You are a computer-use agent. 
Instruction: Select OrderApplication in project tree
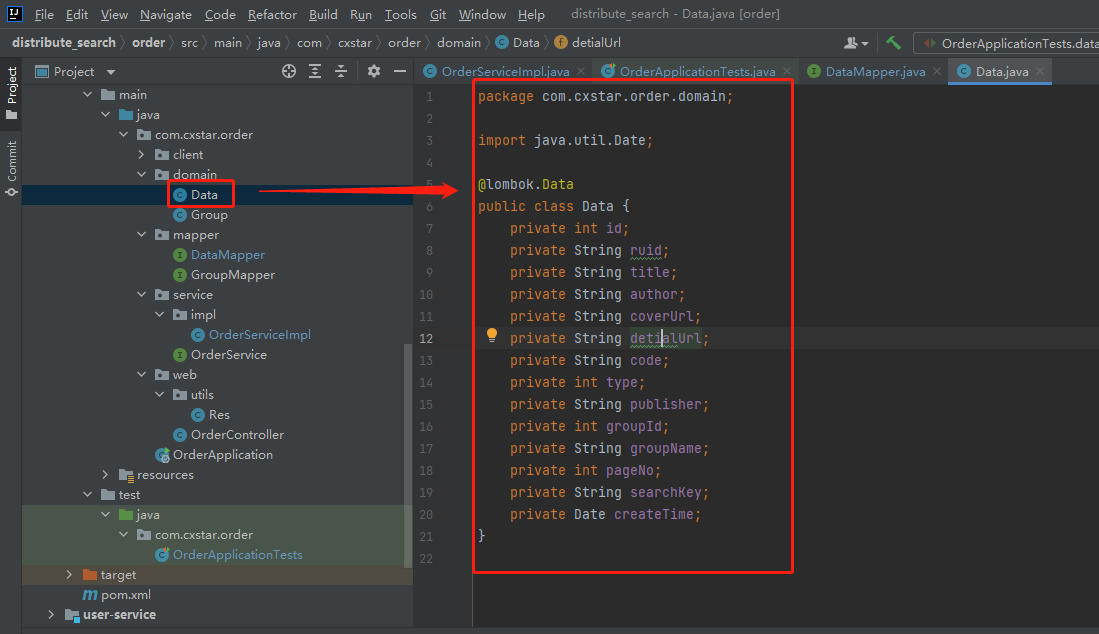(x=223, y=455)
